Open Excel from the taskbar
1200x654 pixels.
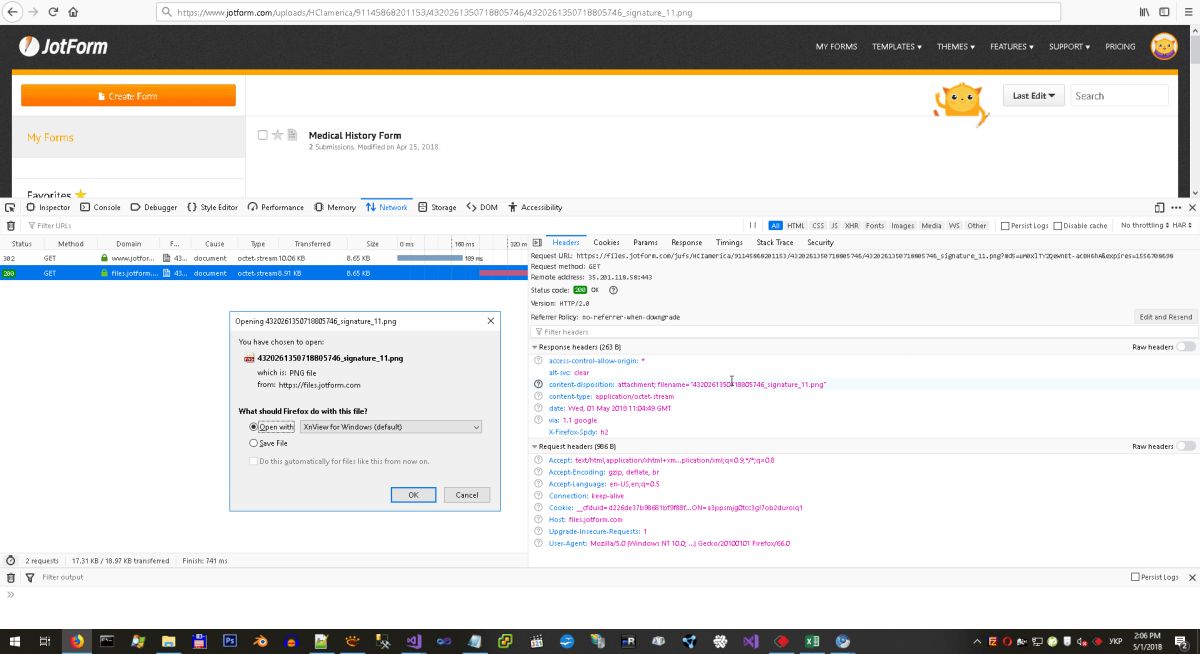(x=812, y=641)
